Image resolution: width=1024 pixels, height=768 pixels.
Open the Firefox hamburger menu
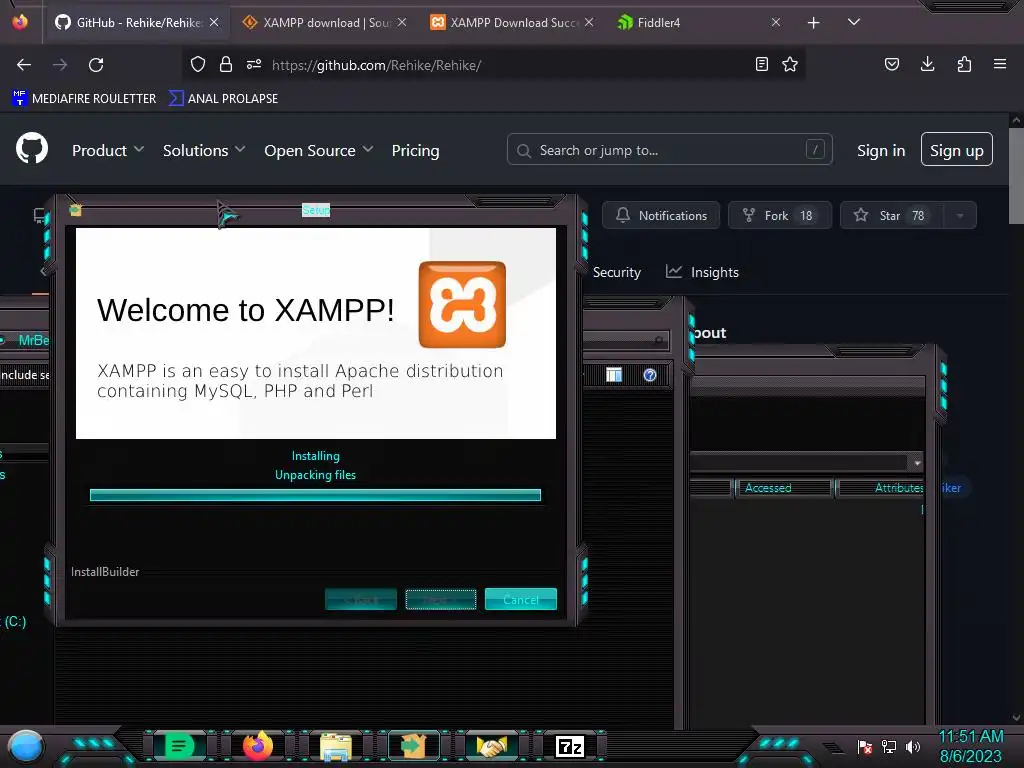[1000, 64]
